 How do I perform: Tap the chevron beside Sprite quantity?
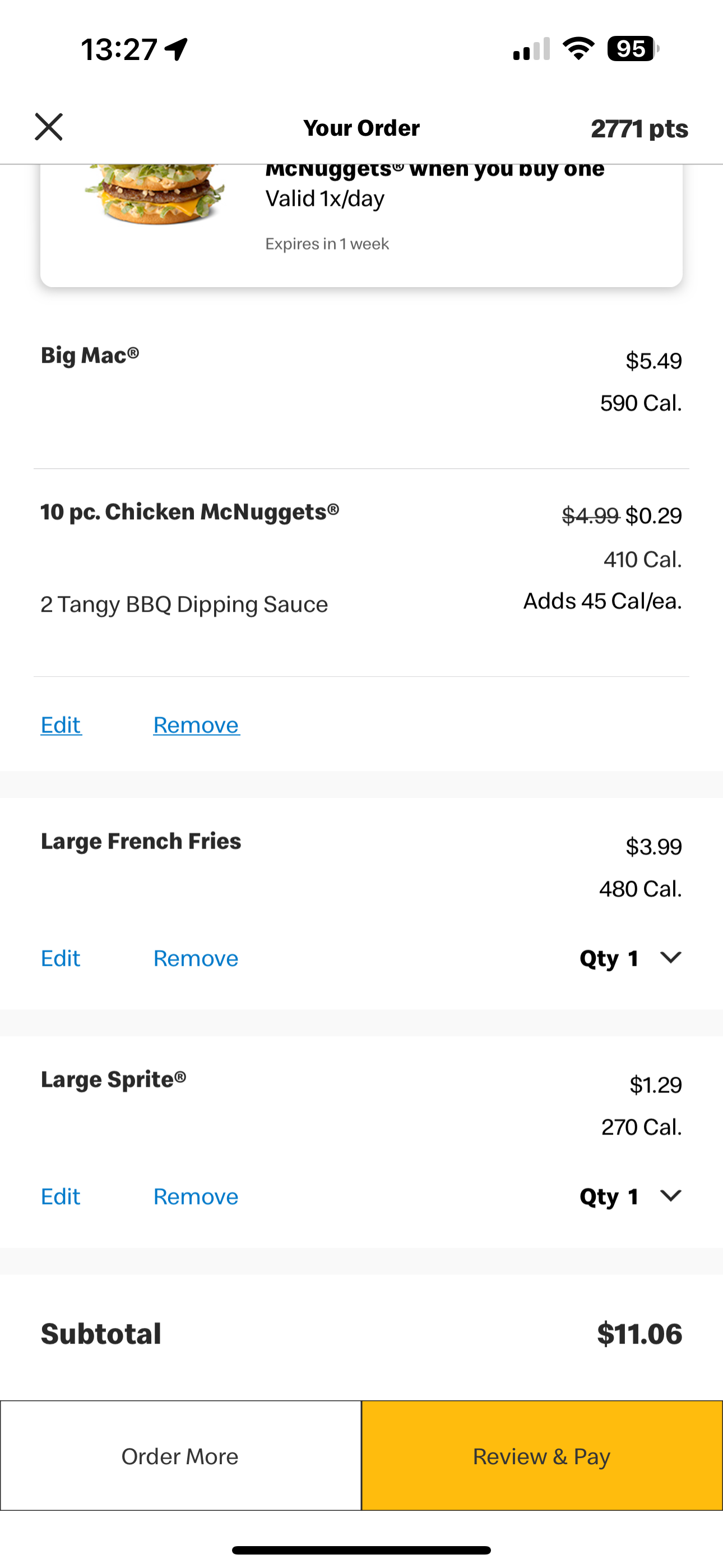(671, 1196)
